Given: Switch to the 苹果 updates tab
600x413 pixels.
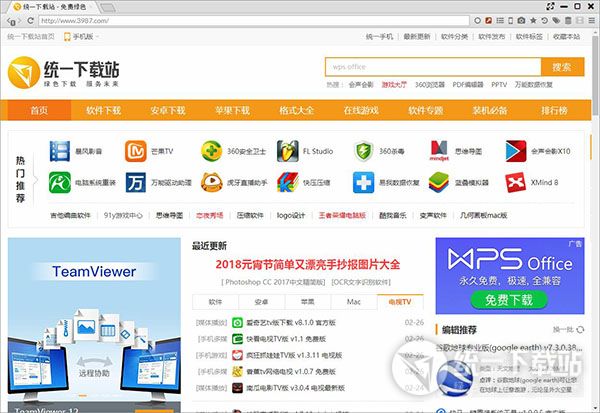Looking at the screenshot, I should (308, 302).
